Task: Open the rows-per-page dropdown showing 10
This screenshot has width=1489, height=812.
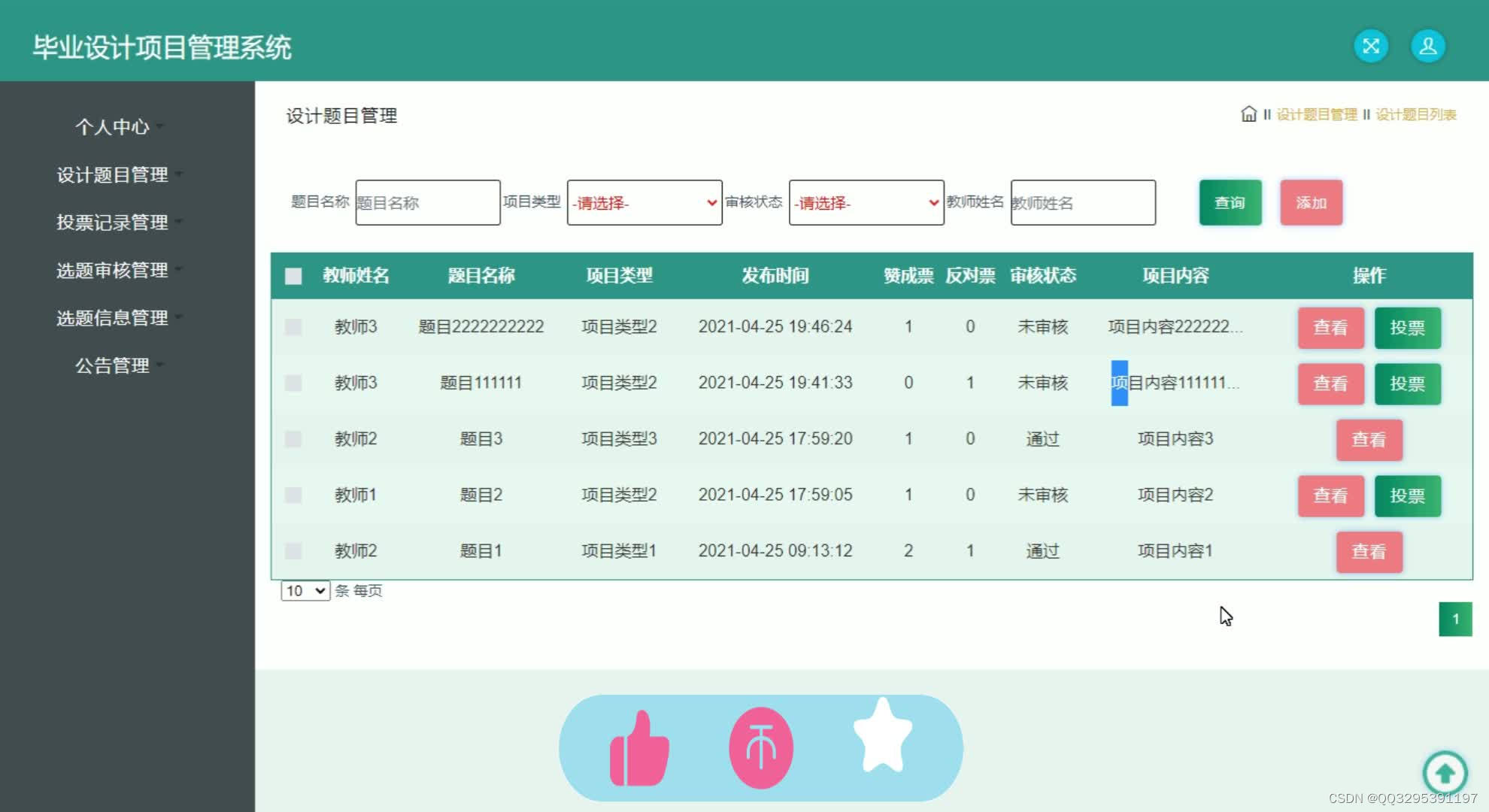Action: (305, 591)
